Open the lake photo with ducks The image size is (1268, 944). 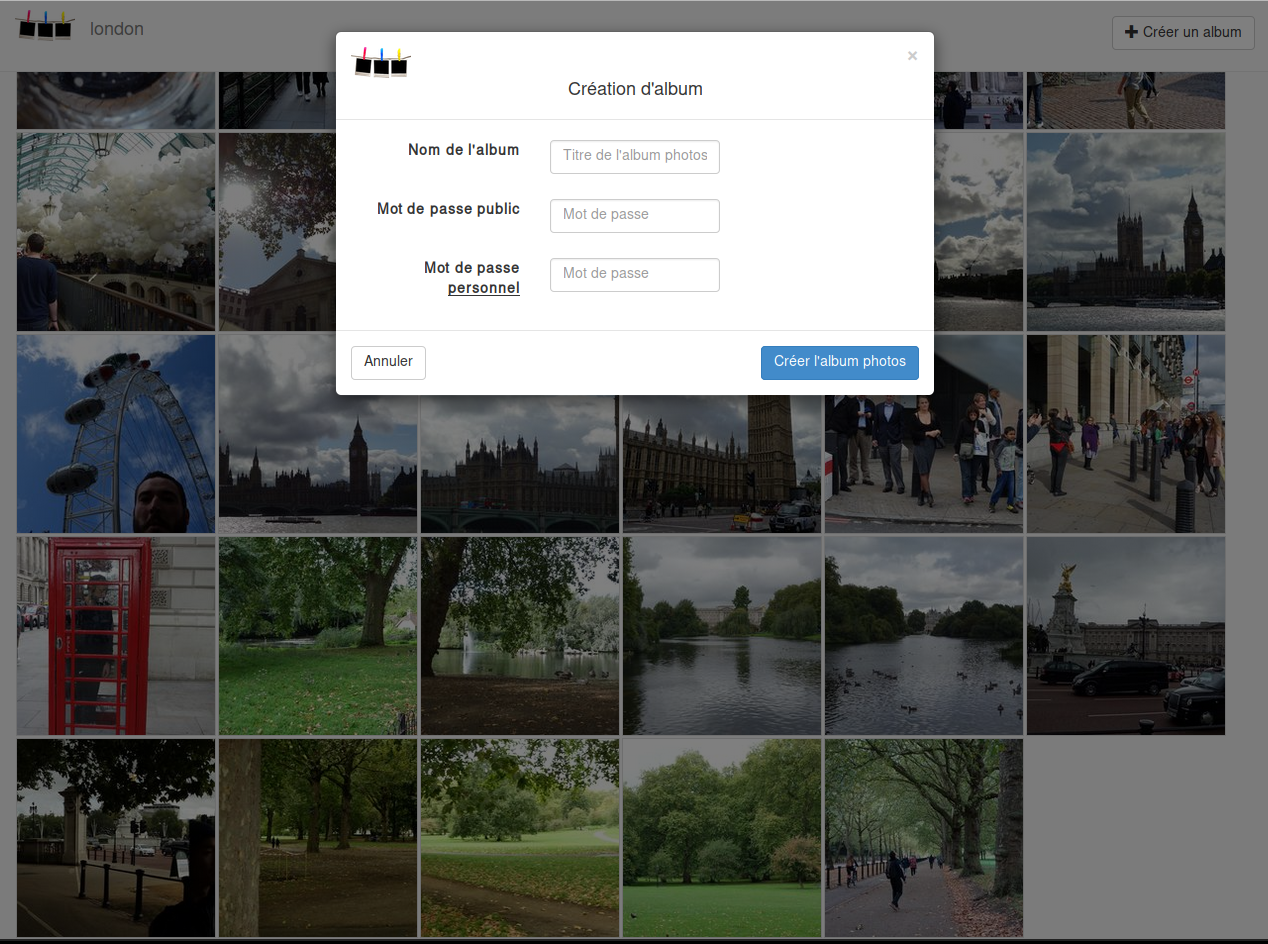[924, 636]
